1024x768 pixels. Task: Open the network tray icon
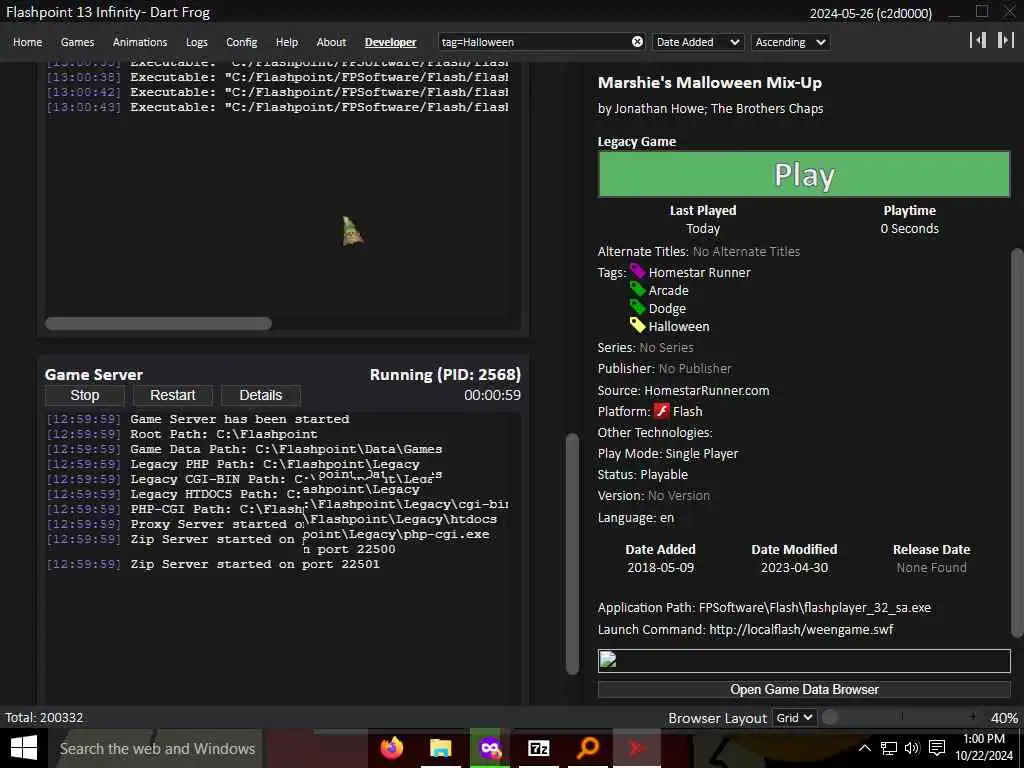pyautogui.click(x=888, y=748)
